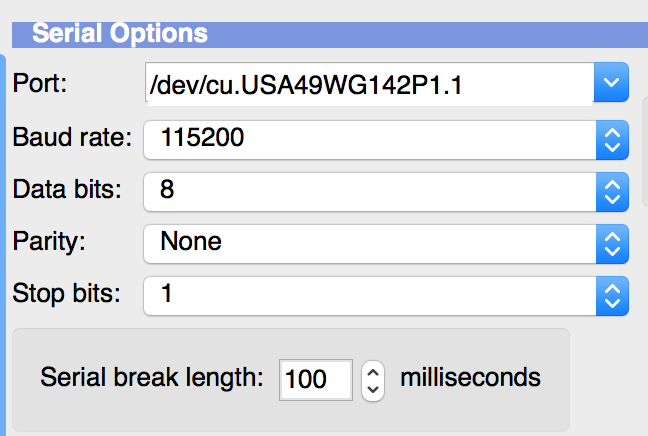Click the Port label
The image size is (648, 436).
tap(40, 84)
